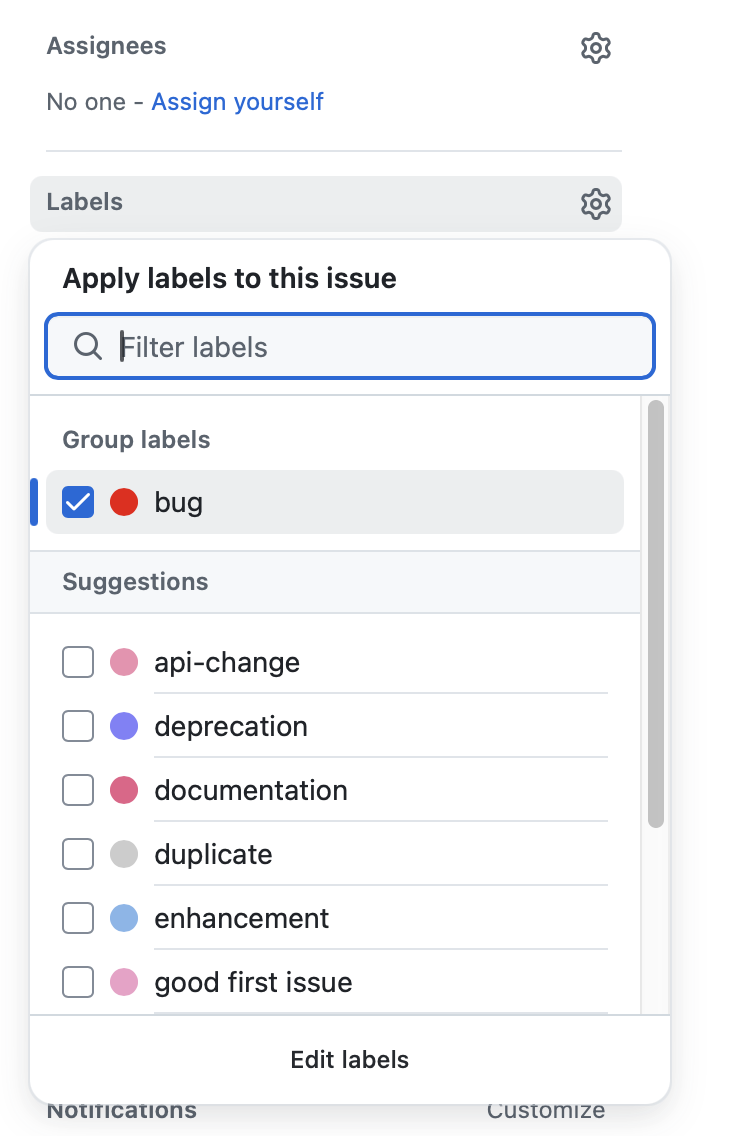
Task: Toggle the enhancement label checkbox
Action: tap(78, 918)
